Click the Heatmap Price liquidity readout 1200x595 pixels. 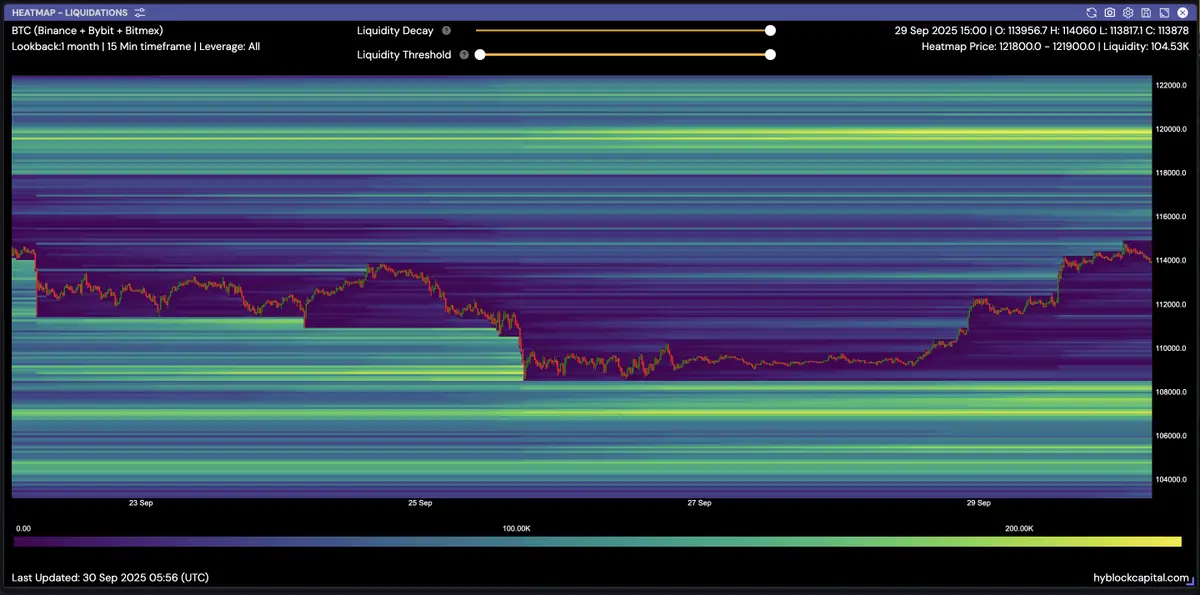[x=1055, y=47]
